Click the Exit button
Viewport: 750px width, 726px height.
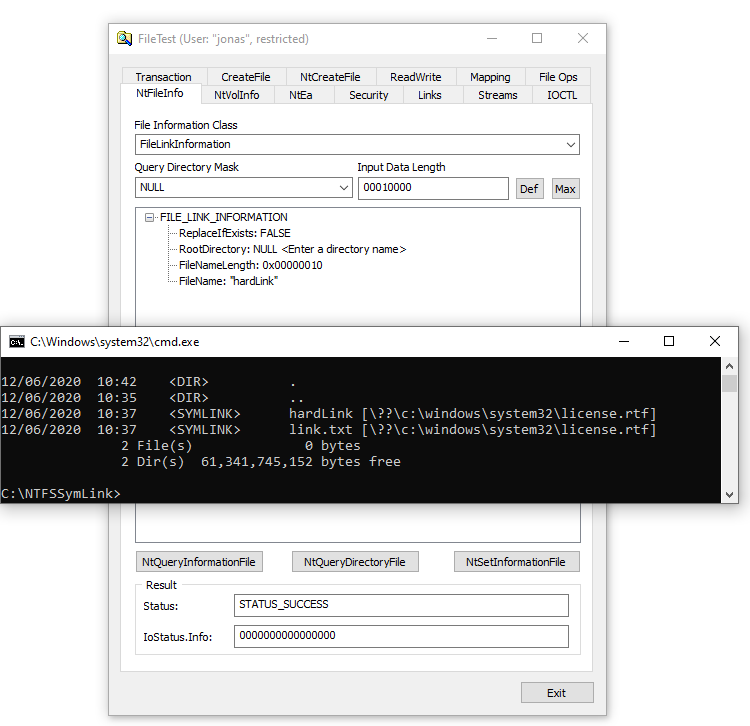click(557, 693)
